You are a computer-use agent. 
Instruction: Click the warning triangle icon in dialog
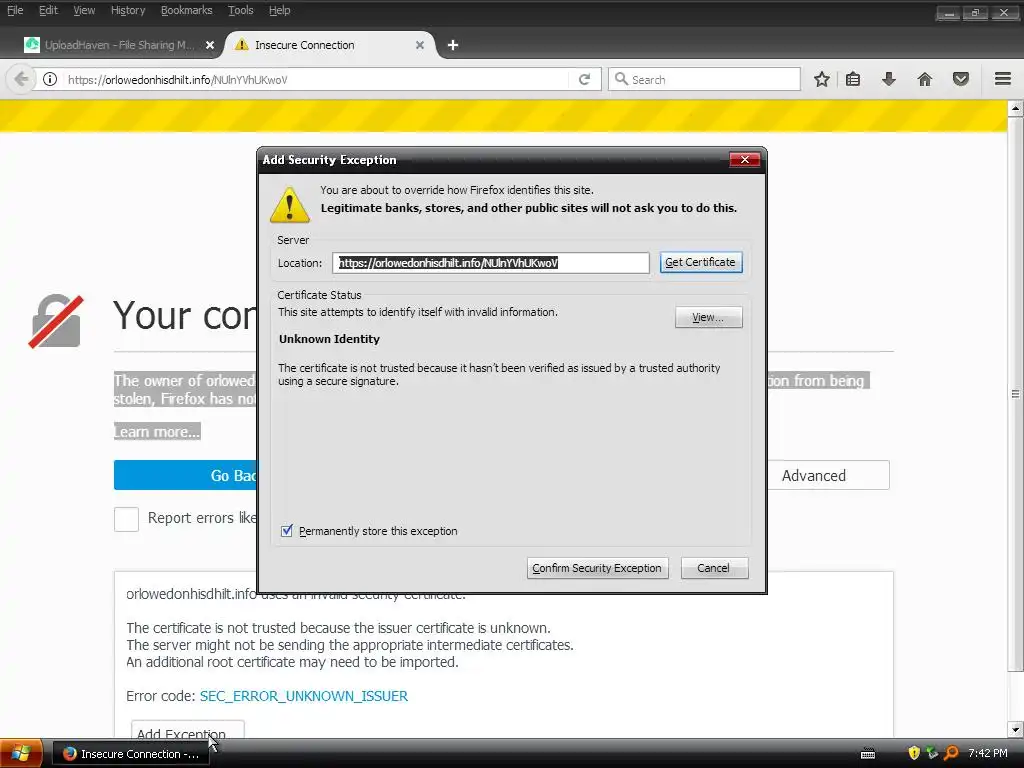[x=290, y=204]
